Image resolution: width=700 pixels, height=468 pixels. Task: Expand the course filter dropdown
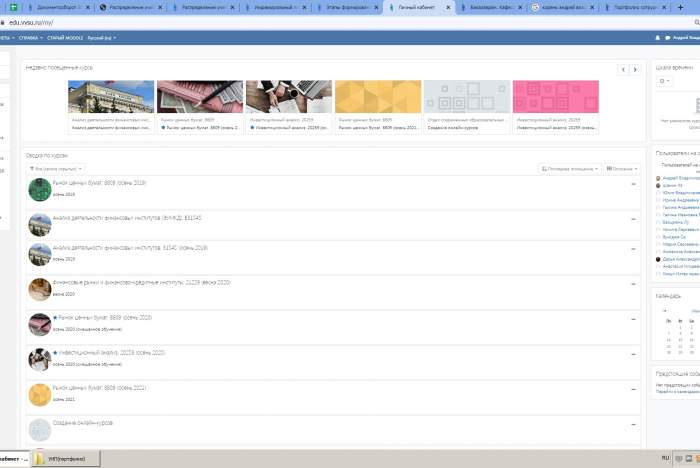pos(57,169)
